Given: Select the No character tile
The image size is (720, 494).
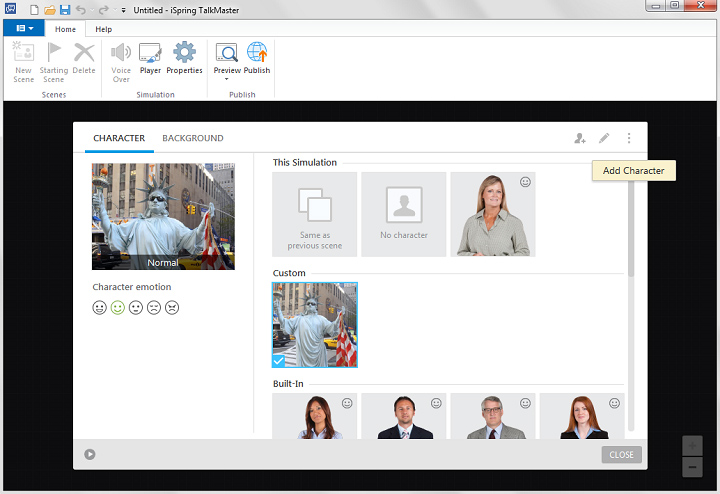Looking at the screenshot, I should [404, 214].
